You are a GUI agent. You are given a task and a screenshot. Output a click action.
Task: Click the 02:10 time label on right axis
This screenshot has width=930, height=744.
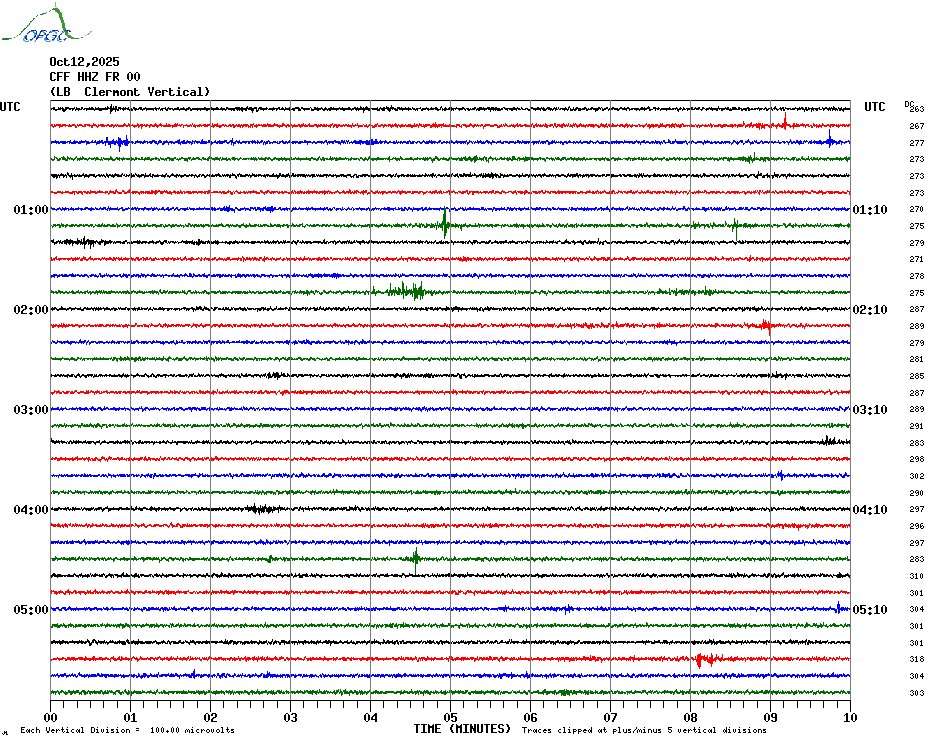pos(869,310)
